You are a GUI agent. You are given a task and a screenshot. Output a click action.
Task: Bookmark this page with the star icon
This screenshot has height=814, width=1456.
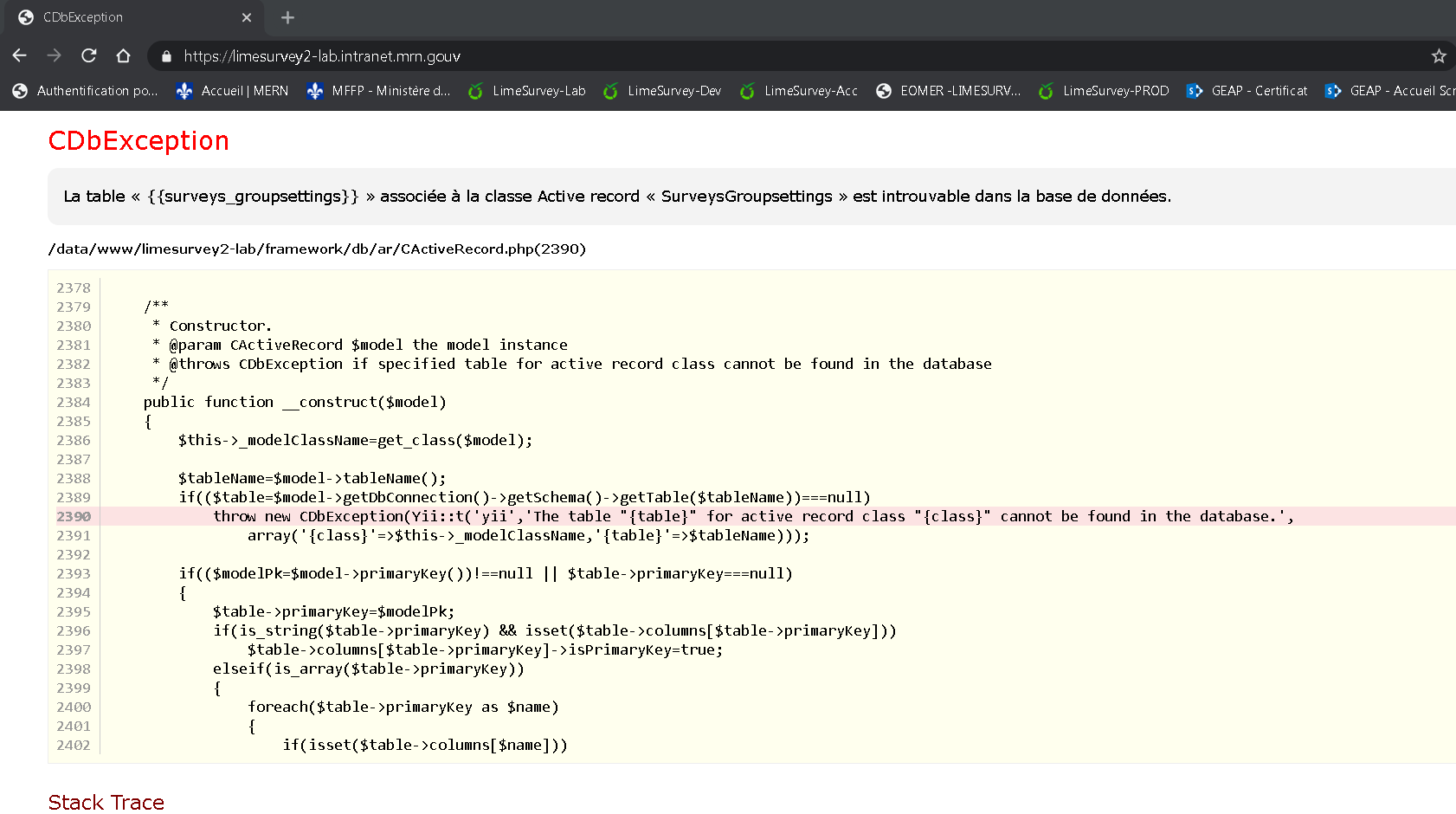click(x=1439, y=56)
